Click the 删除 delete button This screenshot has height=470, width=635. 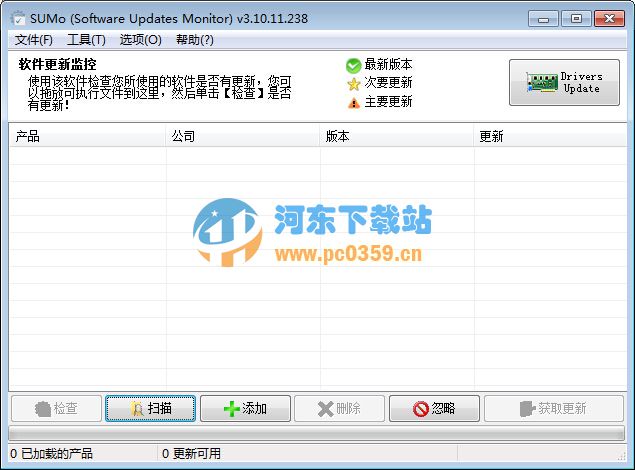point(339,408)
